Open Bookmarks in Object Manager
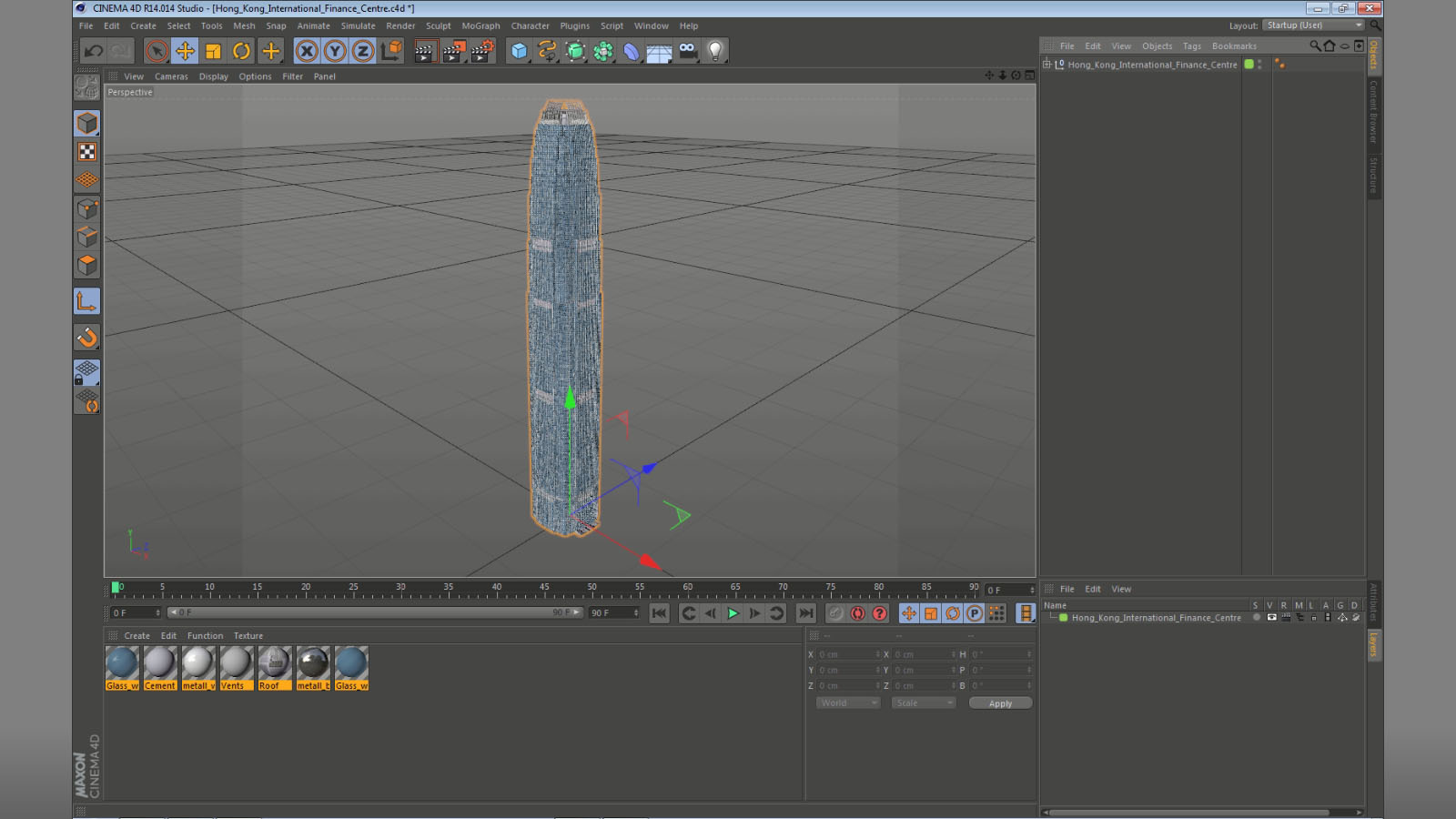The width and height of the screenshot is (1456, 819). click(1234, 46)
